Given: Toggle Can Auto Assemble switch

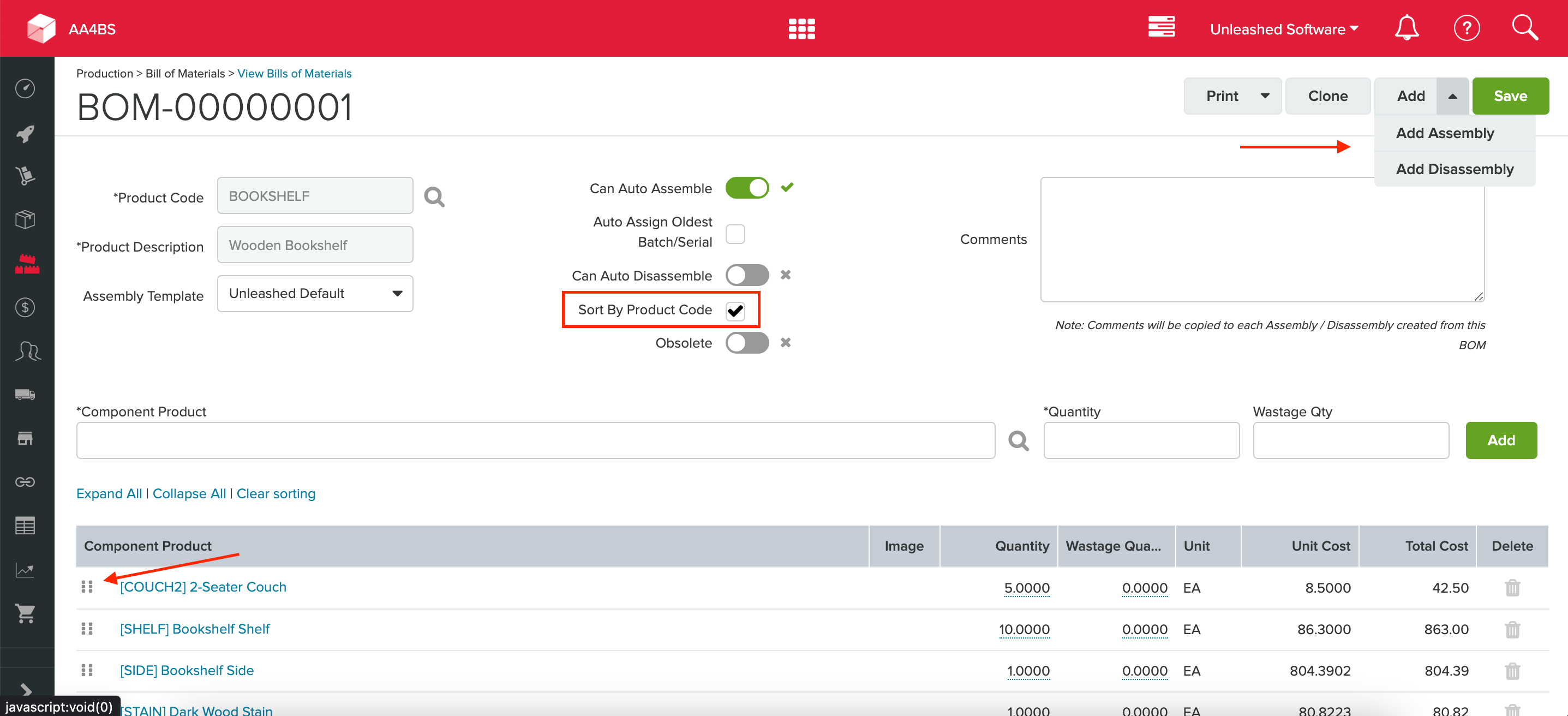Looking at the screenshot, I should point(747,188).
